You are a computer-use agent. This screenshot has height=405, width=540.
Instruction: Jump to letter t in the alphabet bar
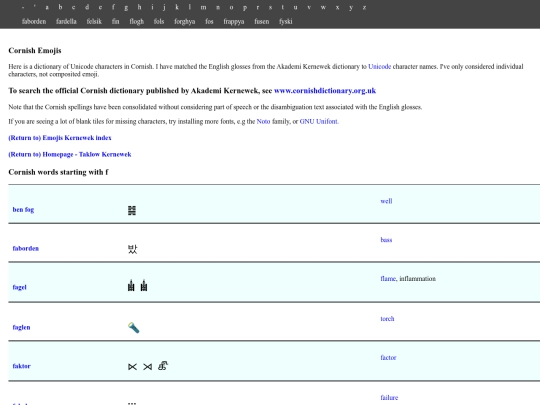(282, 7)
